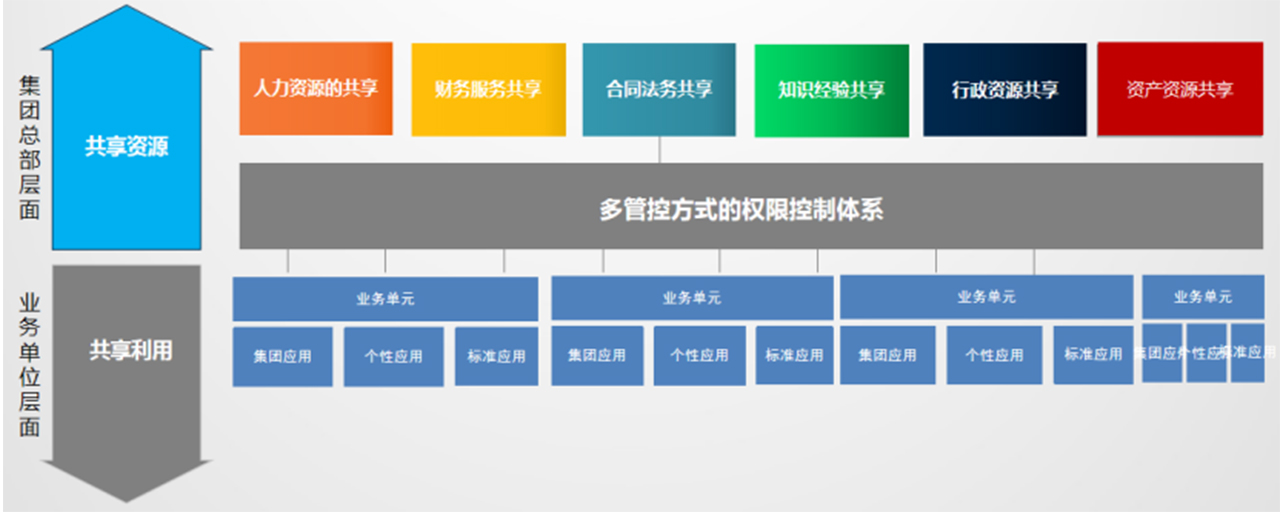
Task: Click the orange 人力资源的共享 box
Action: click(x=316, y=88)
